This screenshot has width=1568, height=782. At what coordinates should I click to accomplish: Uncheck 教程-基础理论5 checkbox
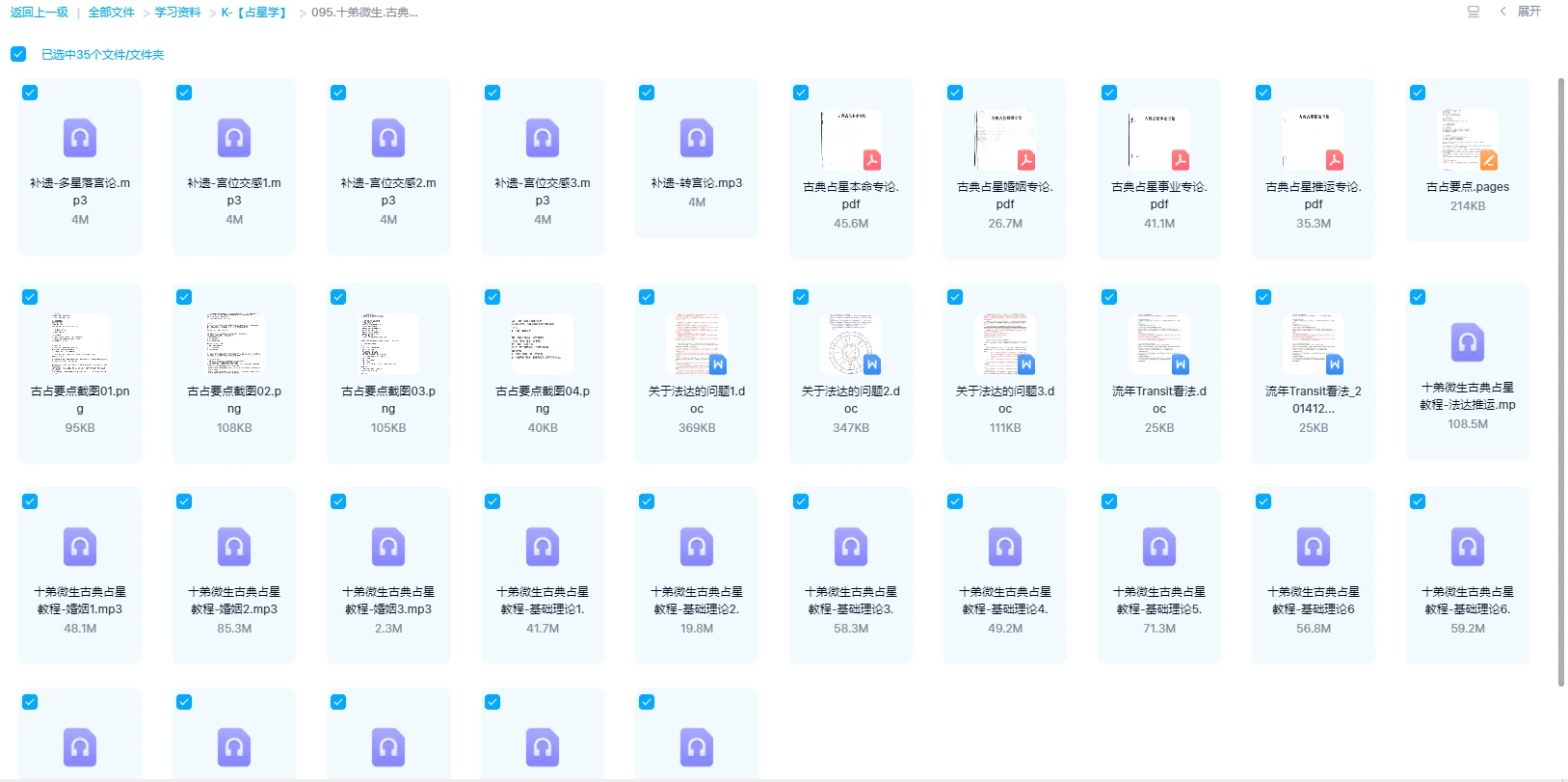point(1109,501)
